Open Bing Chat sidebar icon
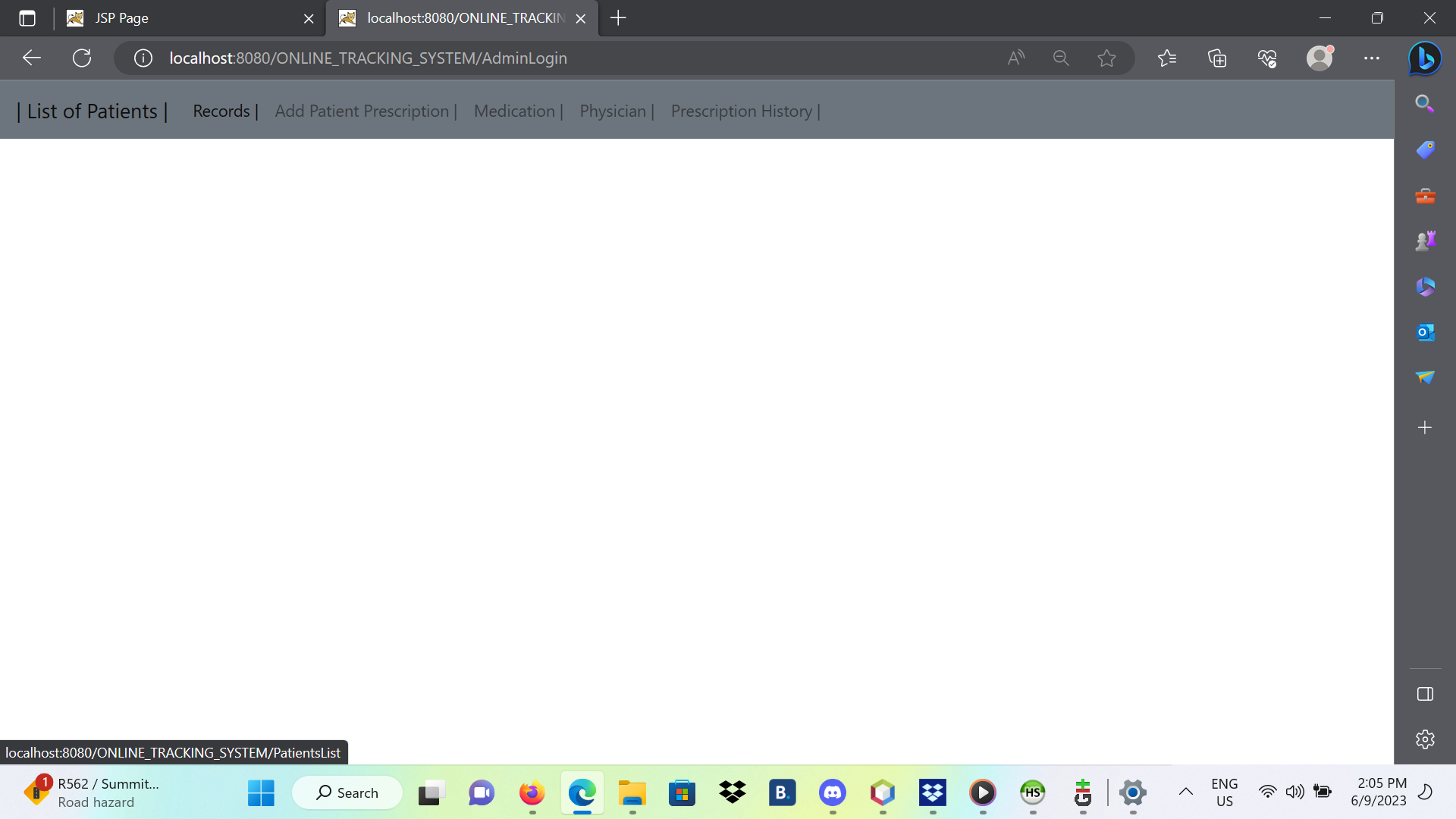 [1425, 58]
